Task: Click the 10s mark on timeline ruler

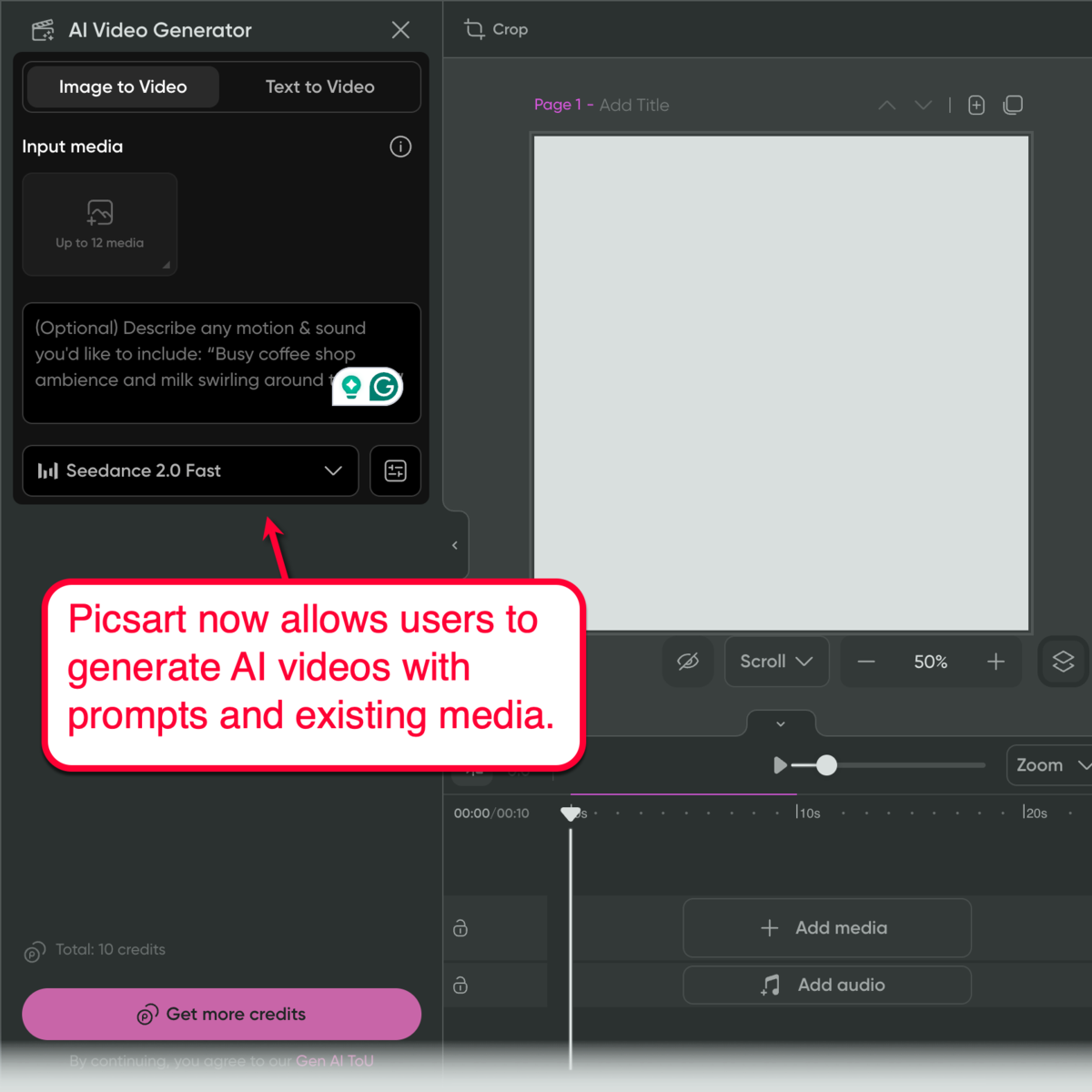Action: [x=808, y=813]
